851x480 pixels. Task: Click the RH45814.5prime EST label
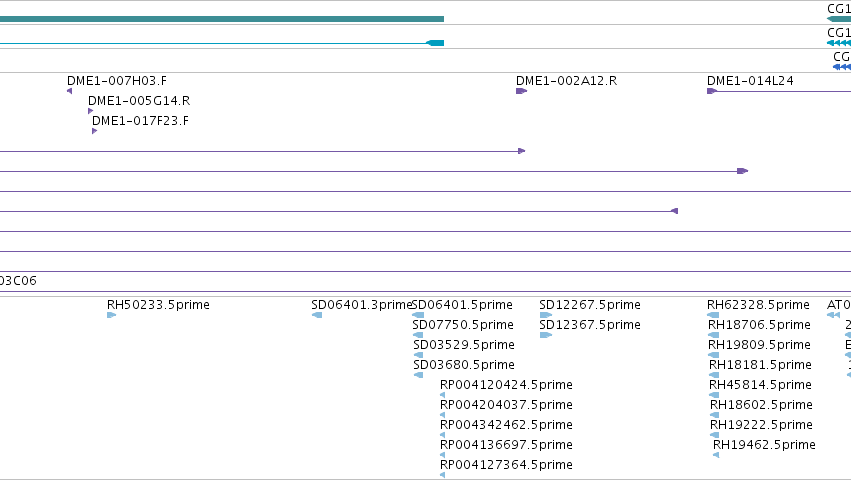(760, 385)
